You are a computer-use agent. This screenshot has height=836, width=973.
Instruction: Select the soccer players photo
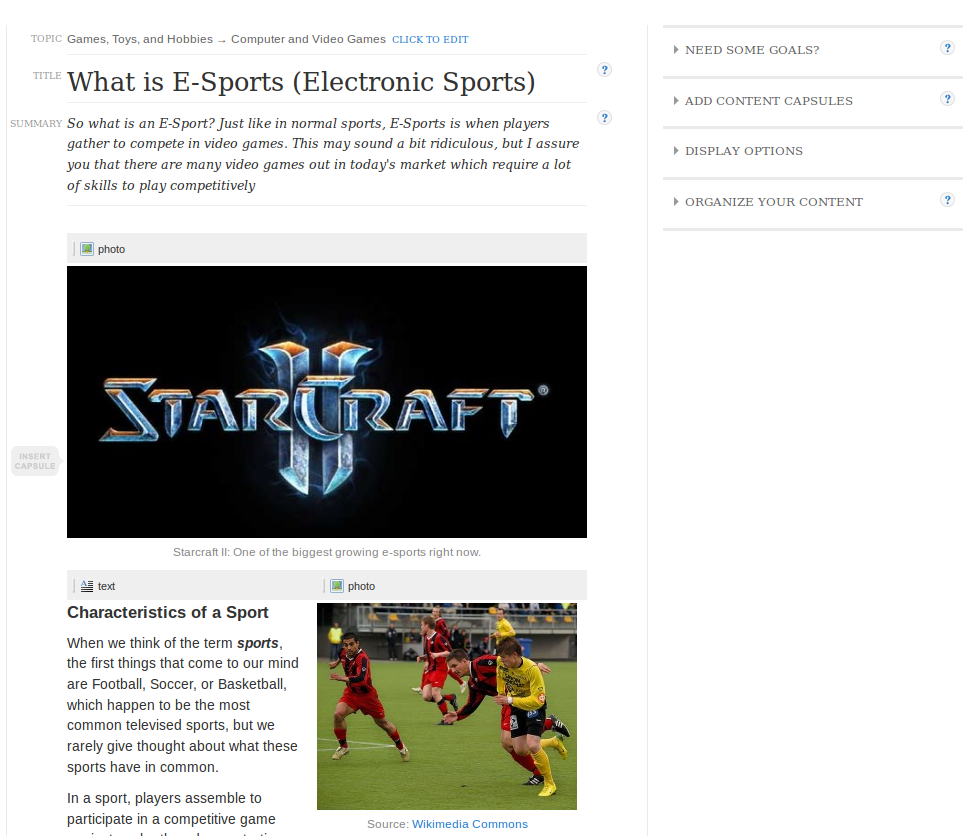click(447, 706)
